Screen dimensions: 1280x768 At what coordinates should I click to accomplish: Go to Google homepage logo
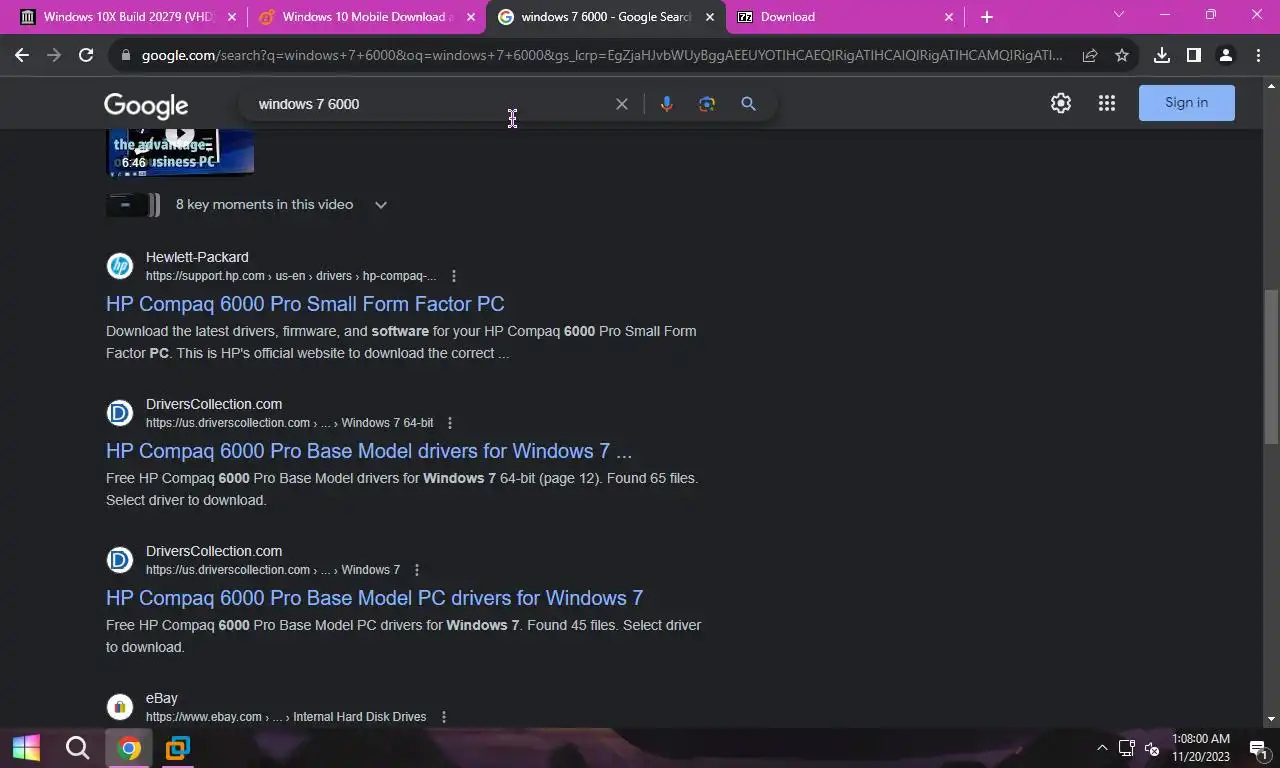146,105
